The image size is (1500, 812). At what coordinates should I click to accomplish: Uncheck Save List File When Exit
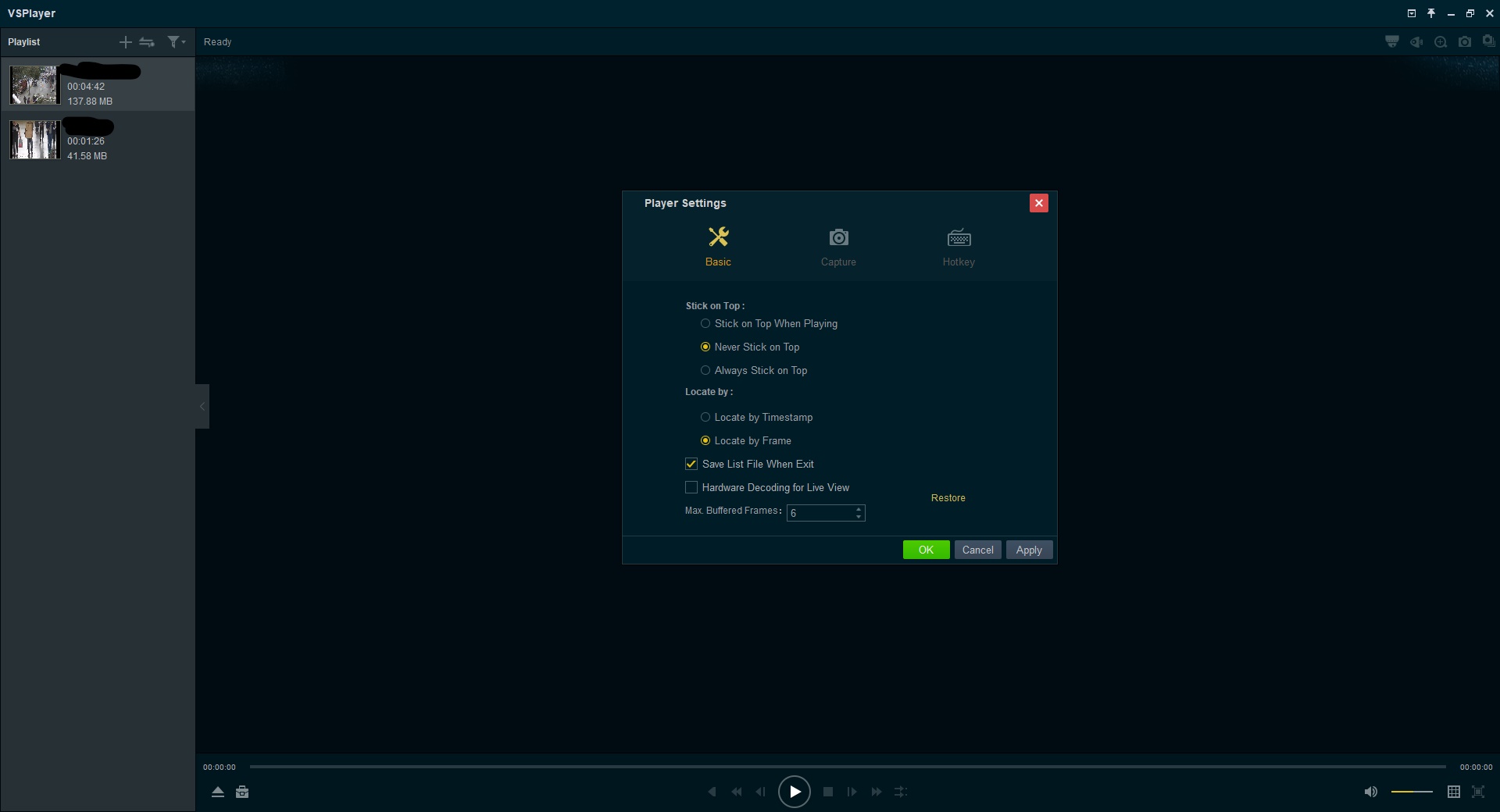coord(691,464)
